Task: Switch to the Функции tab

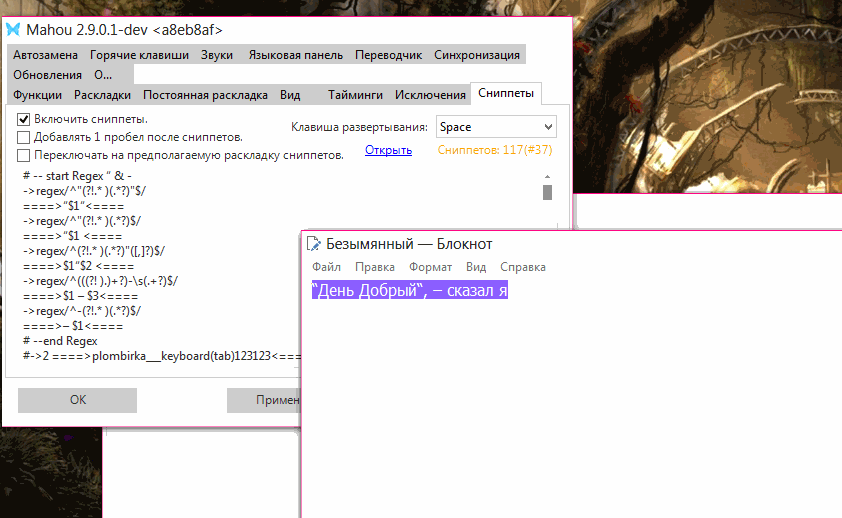Action: click(x=38, y=95)
